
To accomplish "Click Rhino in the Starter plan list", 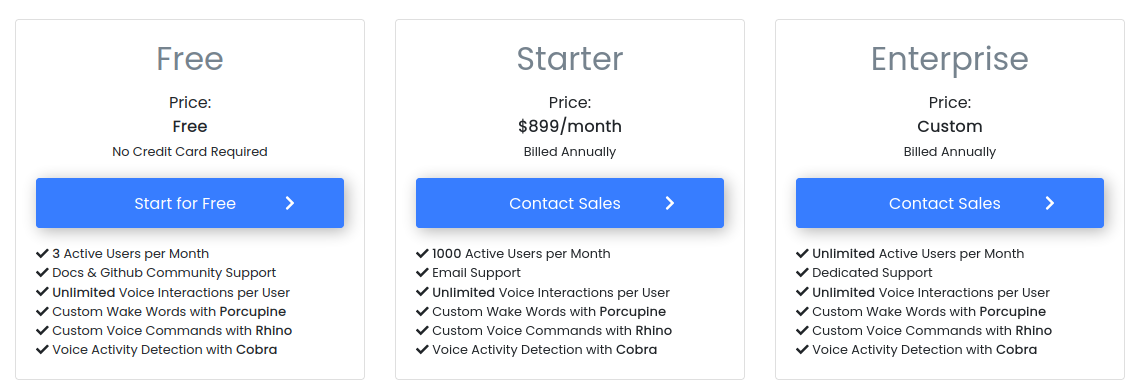I will tap(653, 331).
